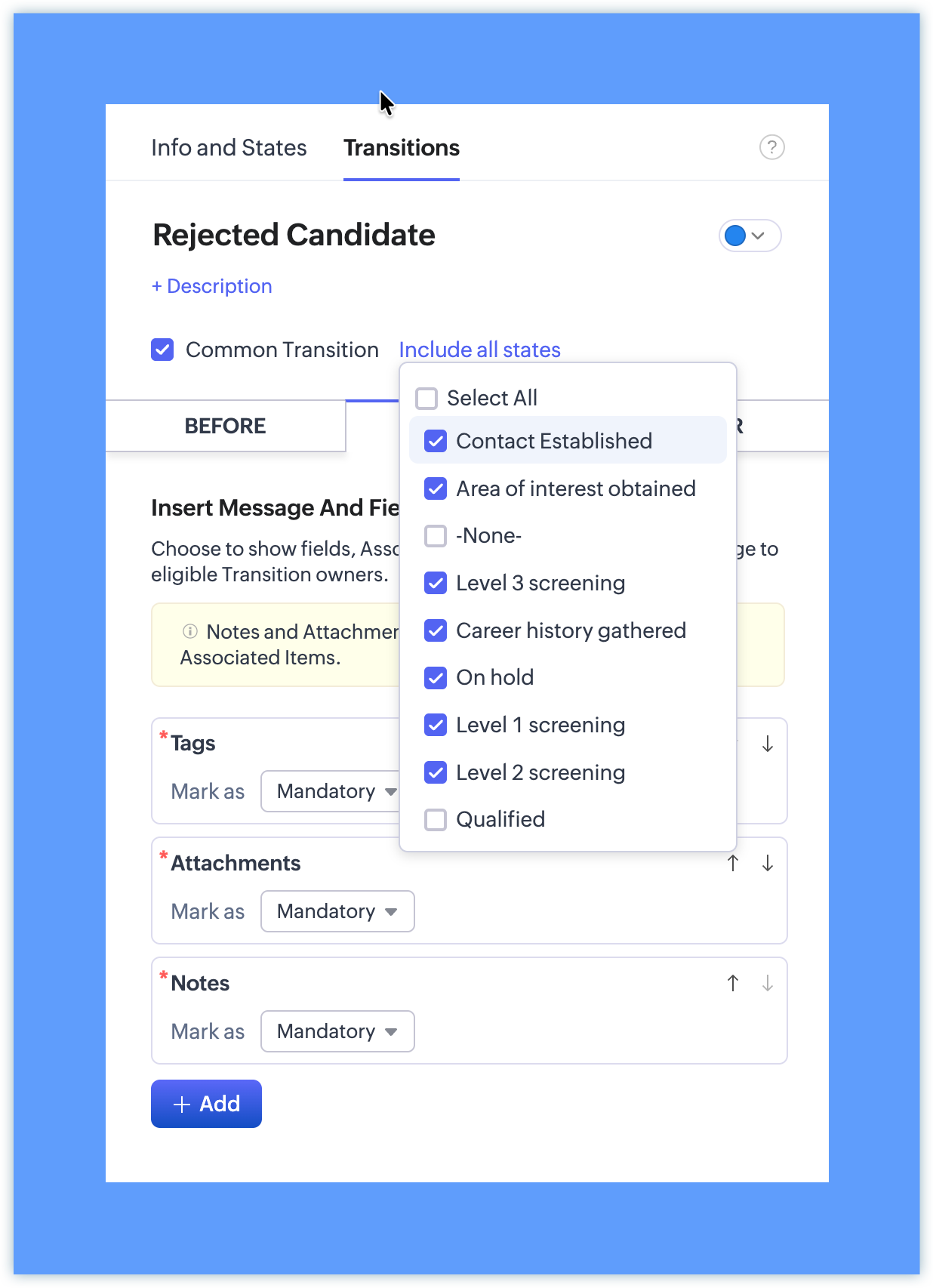
Task: Click the + Description link
Action: point(211,286)
